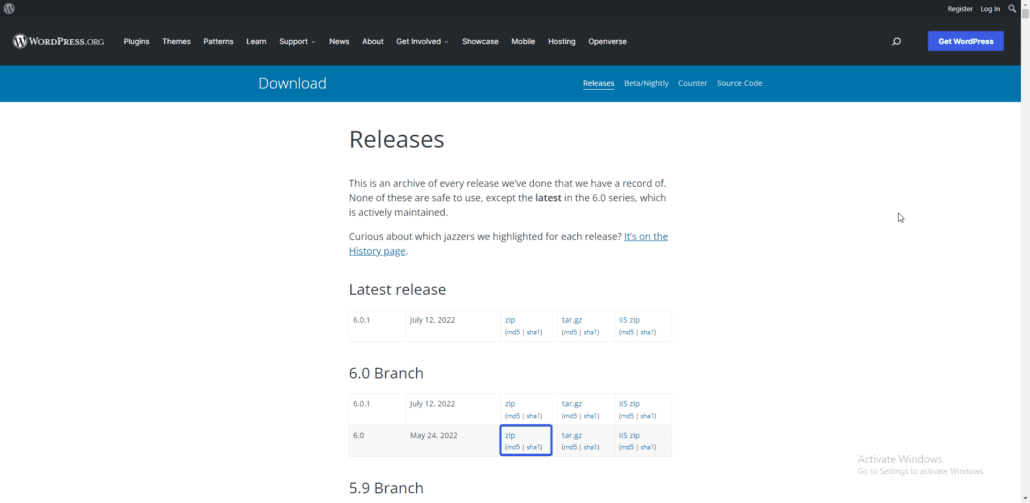Select the "Latest release" heading text
The height and width of the screenshot is (503, 1030).
tap(397, 290)
